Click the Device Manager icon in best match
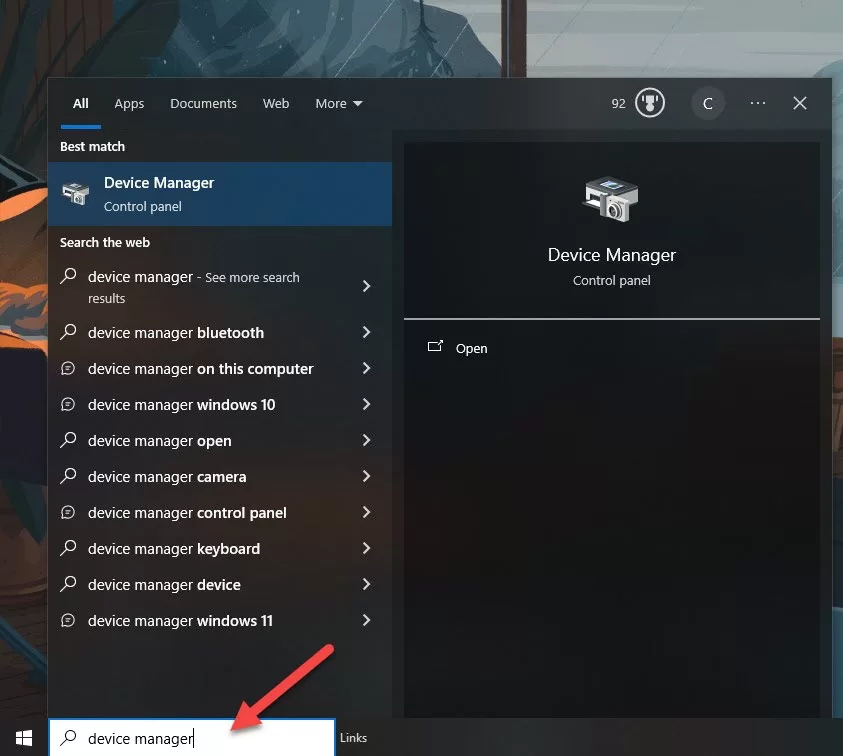The width and height of the screenshot is (843, 756). (75, 194)
